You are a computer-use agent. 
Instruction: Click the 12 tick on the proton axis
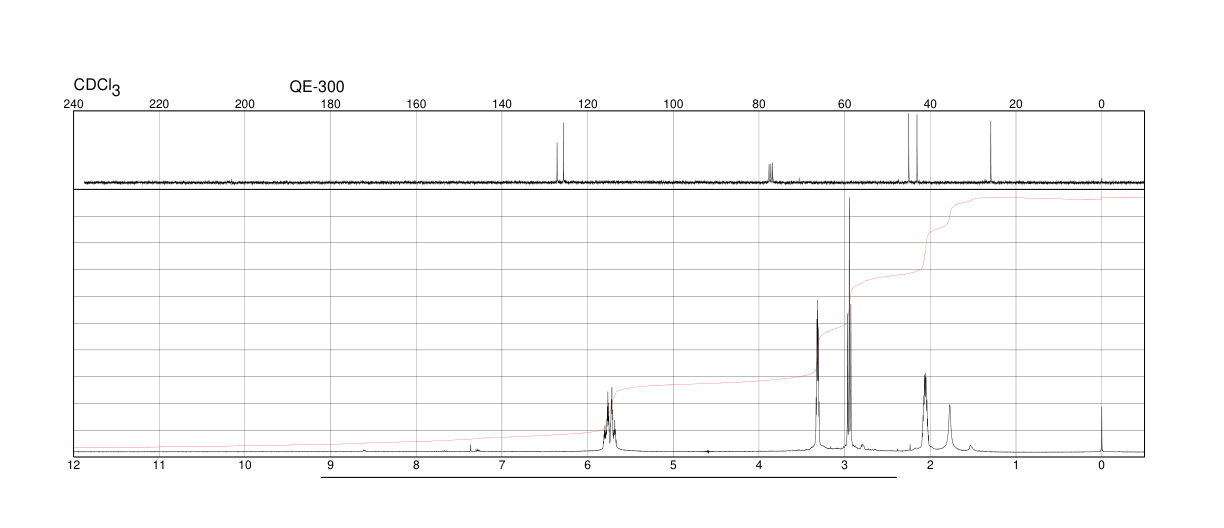pyautogui.click(x=73, y=466)
